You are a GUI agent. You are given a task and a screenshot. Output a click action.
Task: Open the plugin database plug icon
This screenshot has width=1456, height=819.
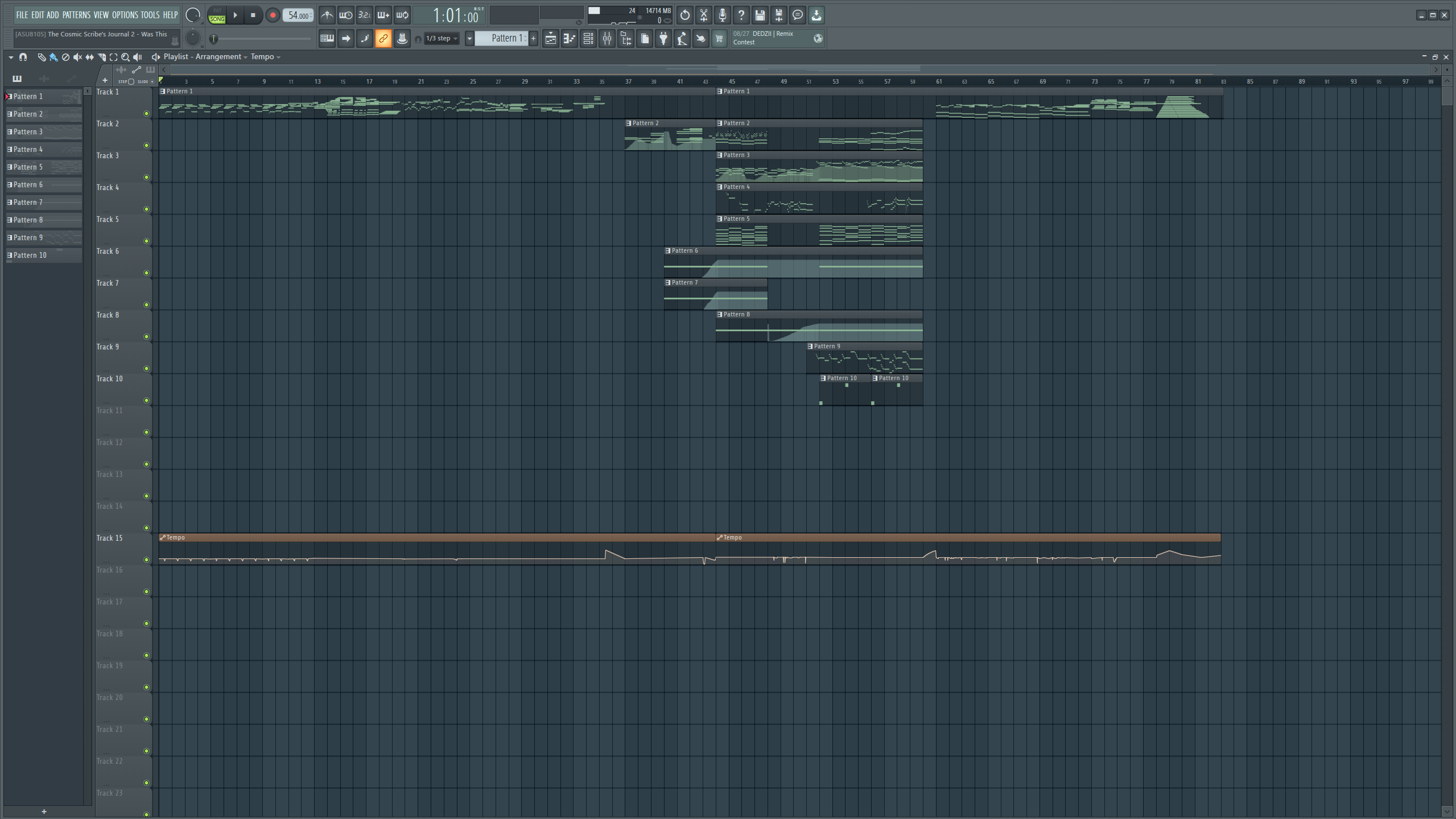click(x=663, y=39)
